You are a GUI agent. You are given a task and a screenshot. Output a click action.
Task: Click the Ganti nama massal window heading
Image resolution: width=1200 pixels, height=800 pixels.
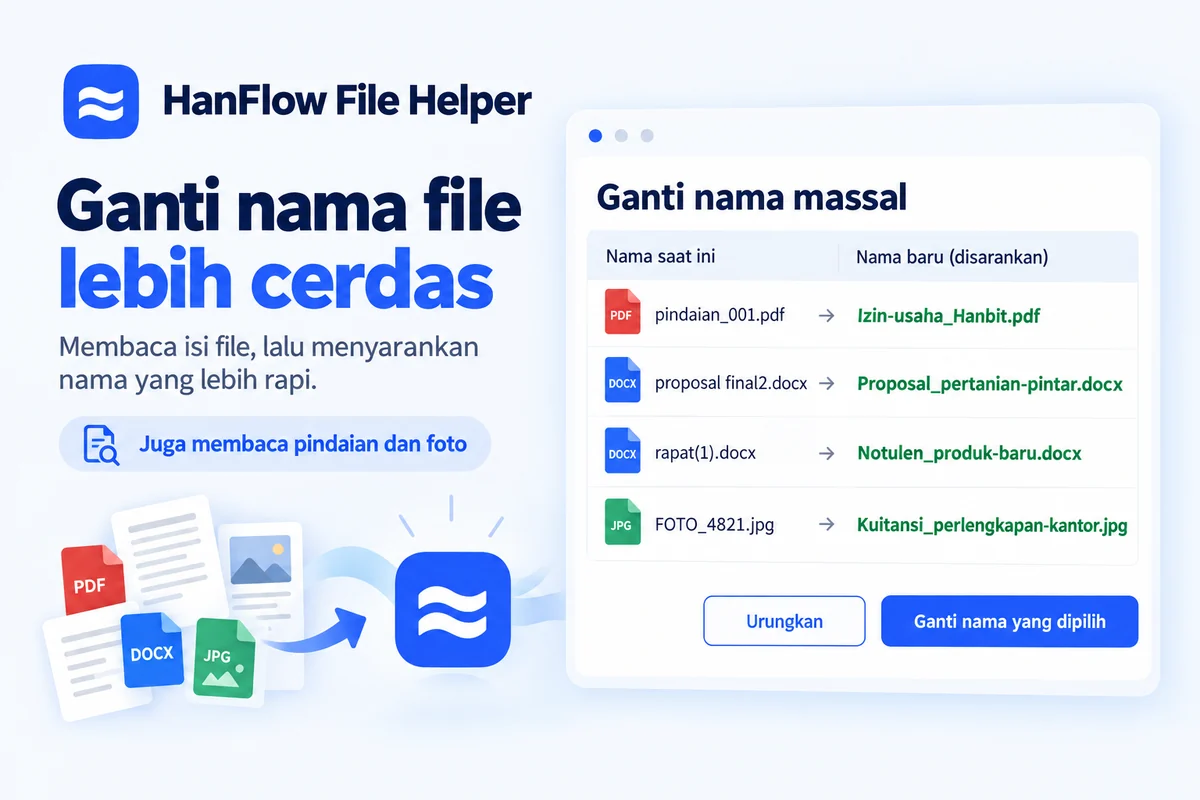(x=752, y=196)
